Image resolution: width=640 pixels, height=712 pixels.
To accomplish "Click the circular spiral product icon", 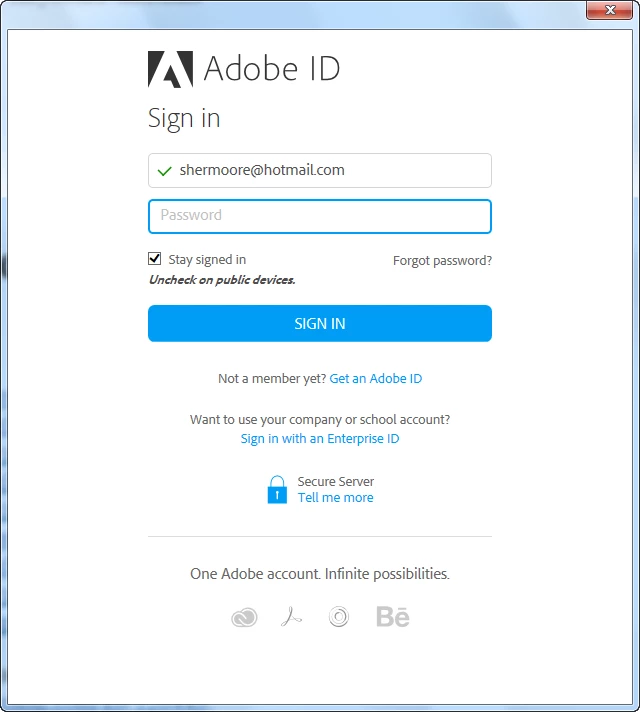I will (339, 617).
